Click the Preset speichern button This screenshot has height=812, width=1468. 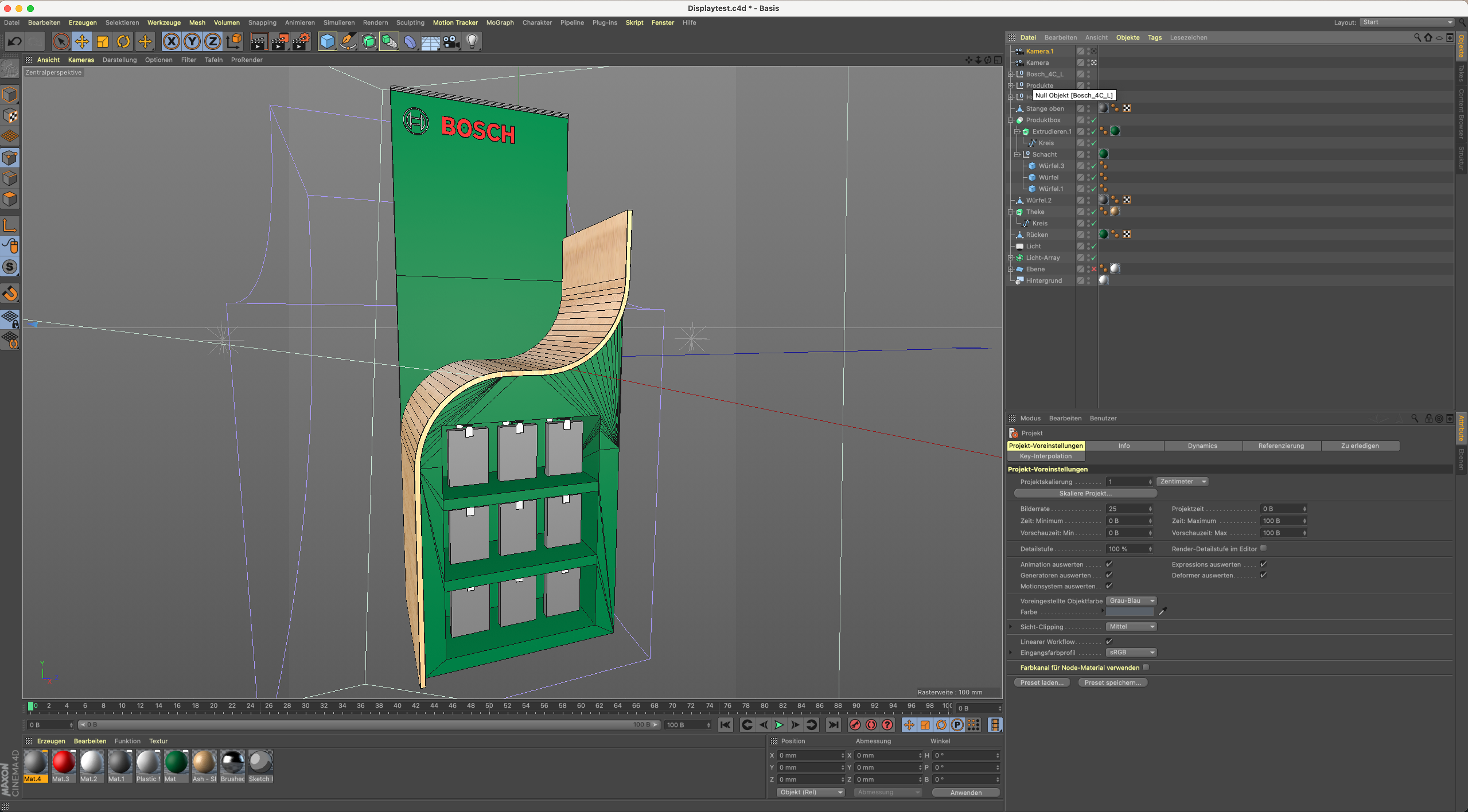tap(1112, 682)
